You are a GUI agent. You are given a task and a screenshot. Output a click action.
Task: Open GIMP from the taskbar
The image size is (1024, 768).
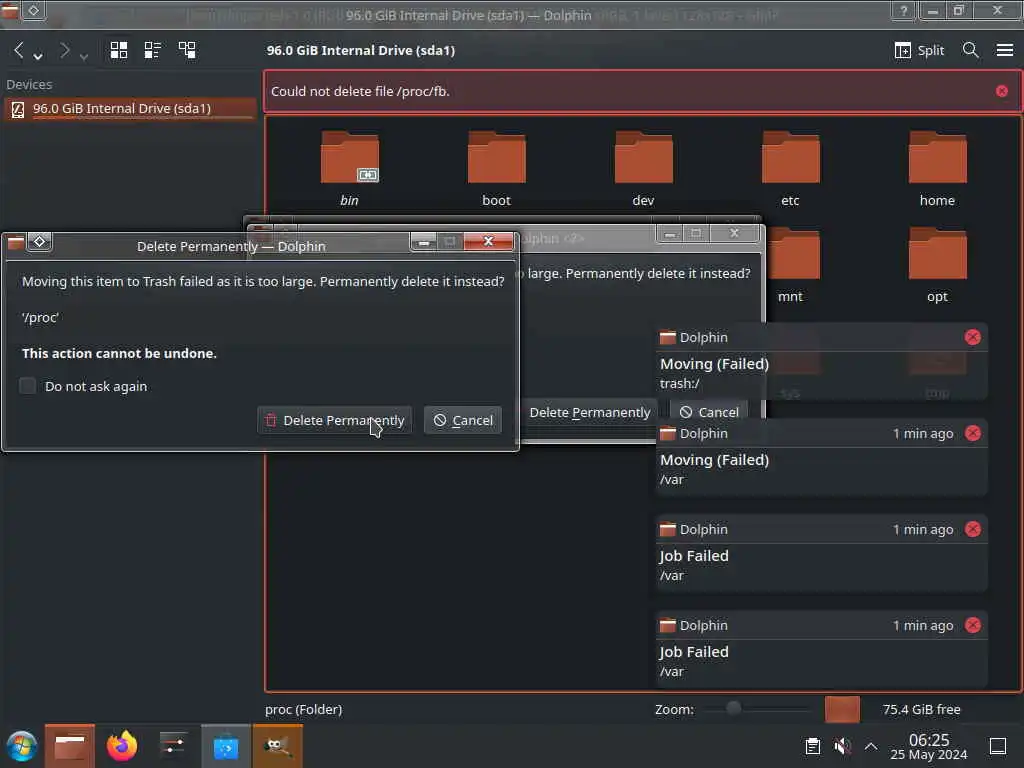click(278, 746)
